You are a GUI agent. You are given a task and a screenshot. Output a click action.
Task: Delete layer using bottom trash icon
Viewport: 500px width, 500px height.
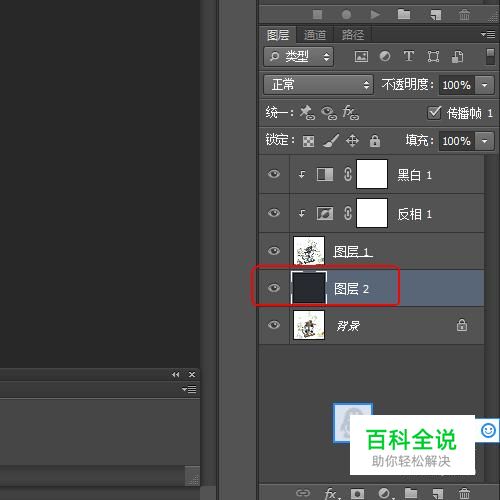click(x=464, y=493)
